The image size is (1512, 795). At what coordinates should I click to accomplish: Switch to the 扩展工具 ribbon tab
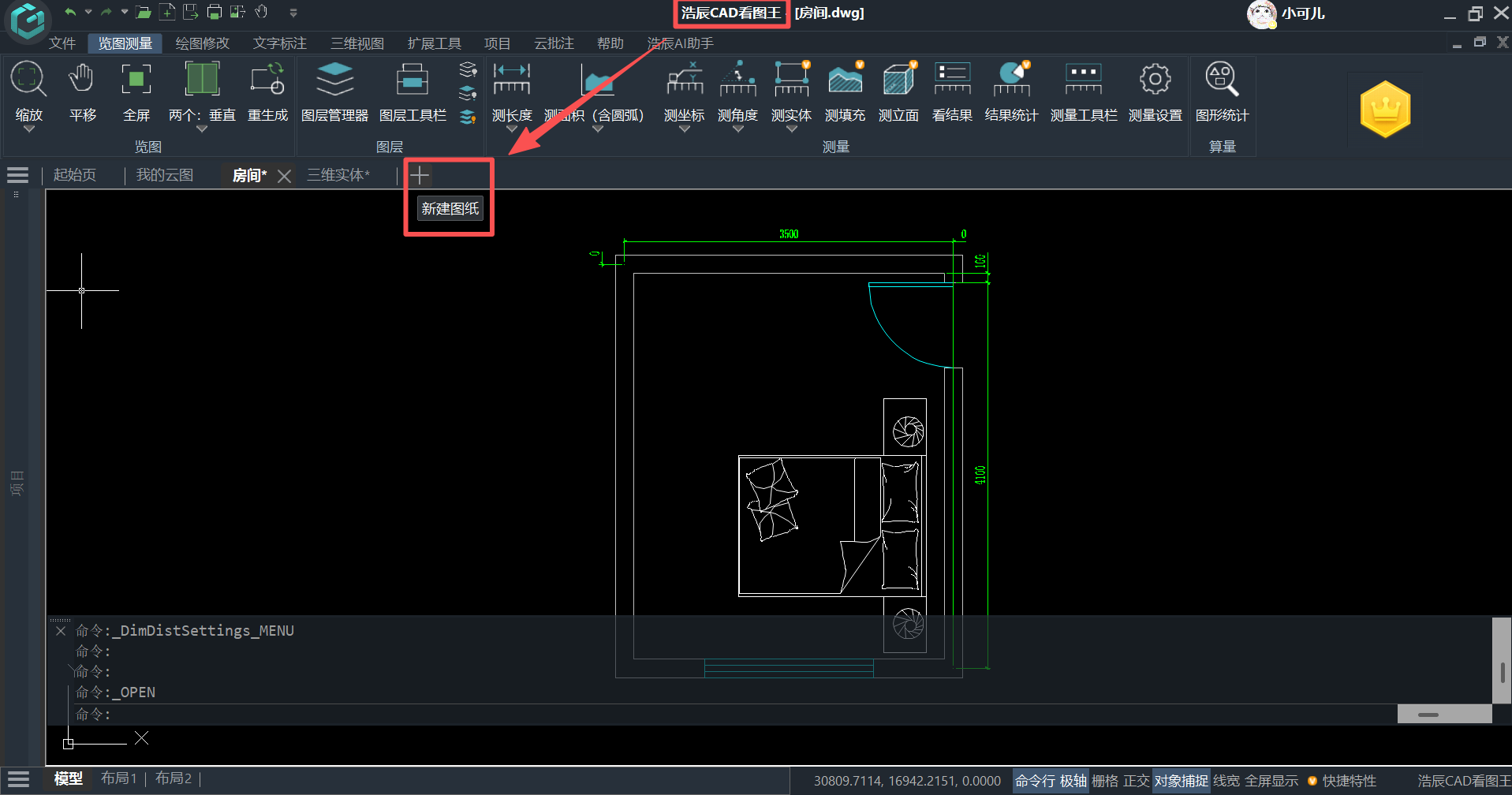pyautogui.click(x=434, y=43)
